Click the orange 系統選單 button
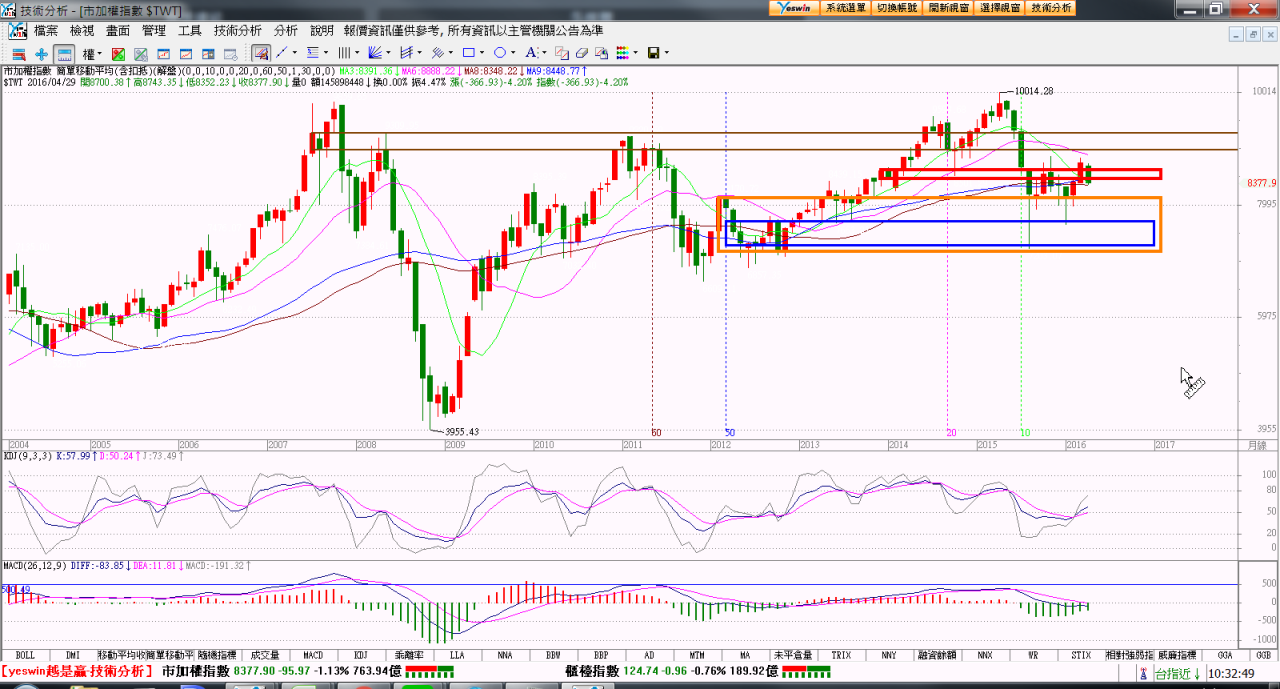This screenshot has height=689, width=1280. coord(845,8)
